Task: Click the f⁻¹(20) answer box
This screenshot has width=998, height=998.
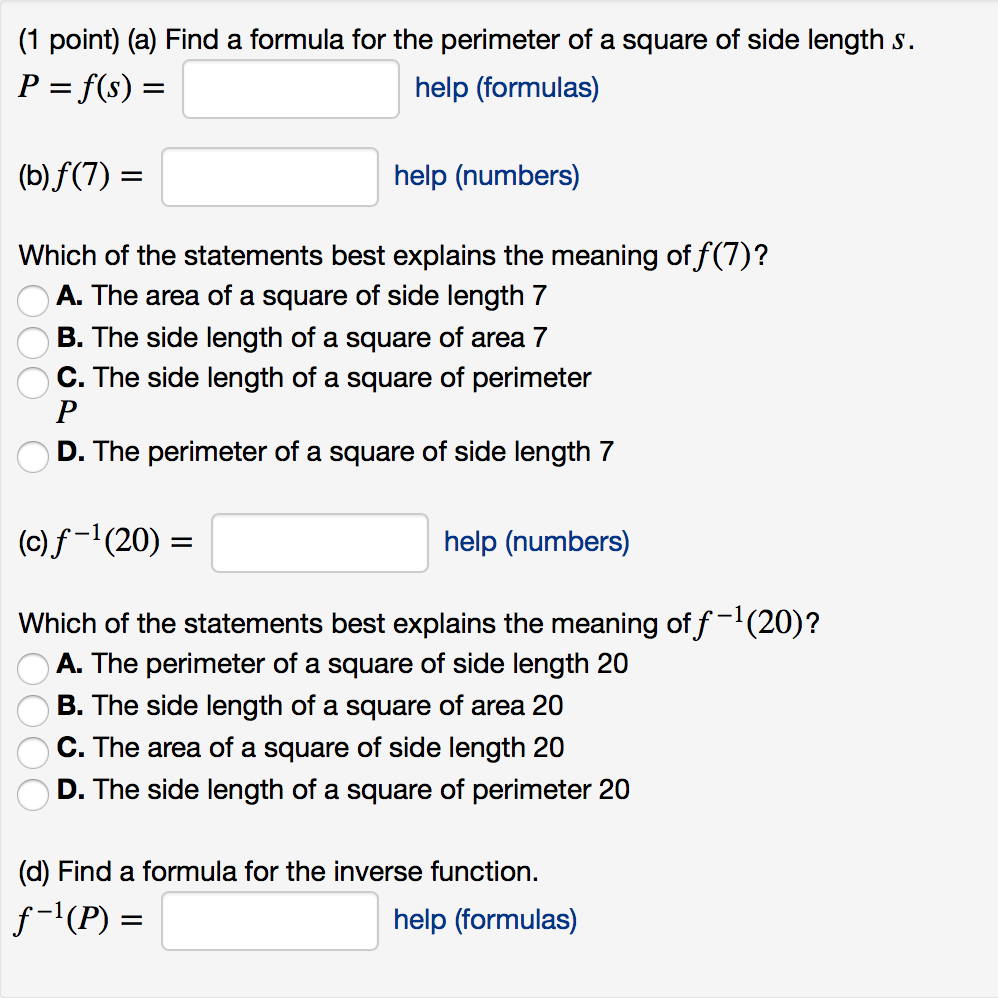Action: point(319,541)
